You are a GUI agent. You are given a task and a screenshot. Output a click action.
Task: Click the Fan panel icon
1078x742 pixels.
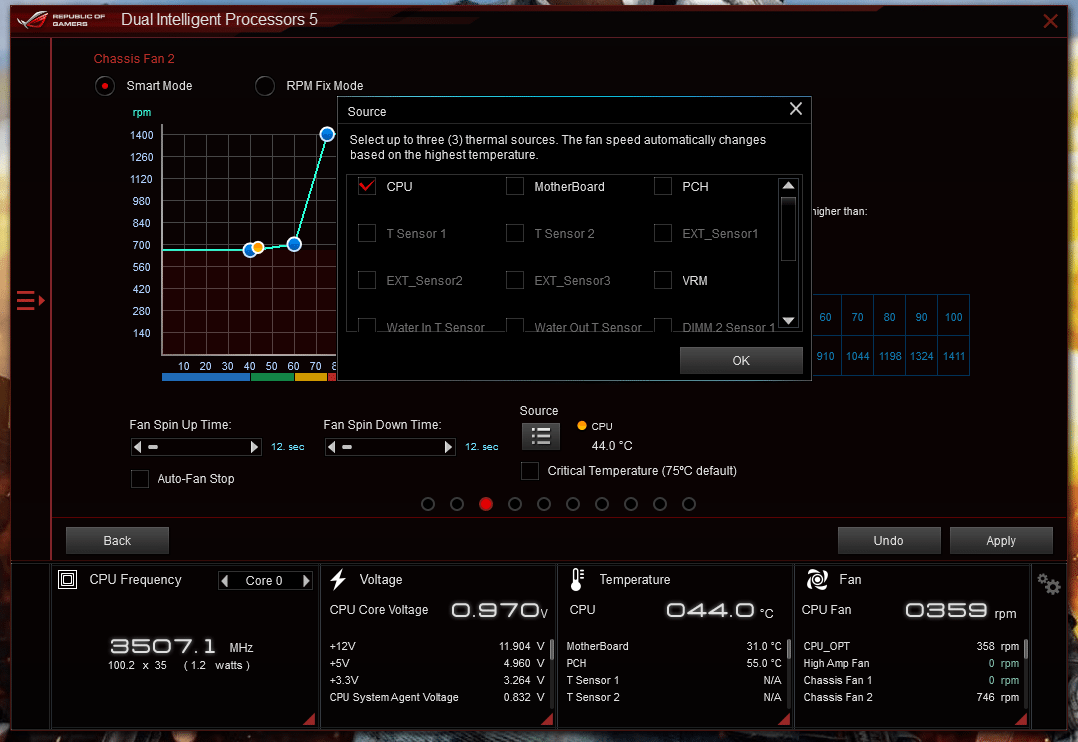click(x=817, y=580)
